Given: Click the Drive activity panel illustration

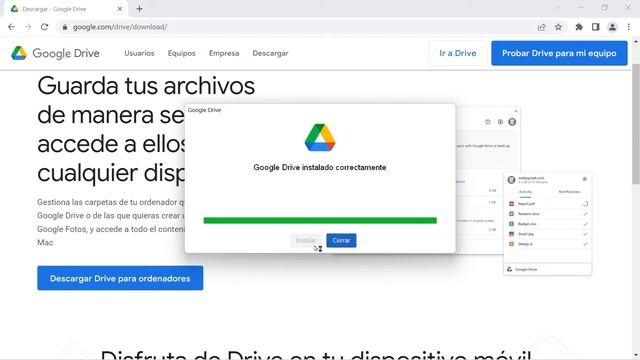Looking at the screenshot, I should tap(548, 224).
